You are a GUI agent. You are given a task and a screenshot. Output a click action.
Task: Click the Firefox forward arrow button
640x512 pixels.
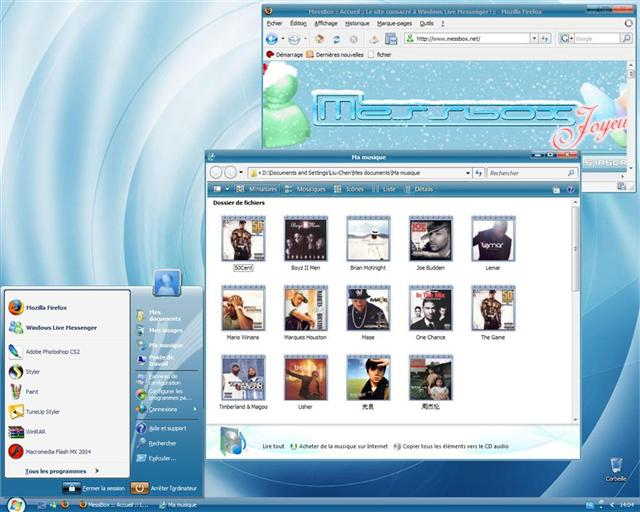pos(294,39)
